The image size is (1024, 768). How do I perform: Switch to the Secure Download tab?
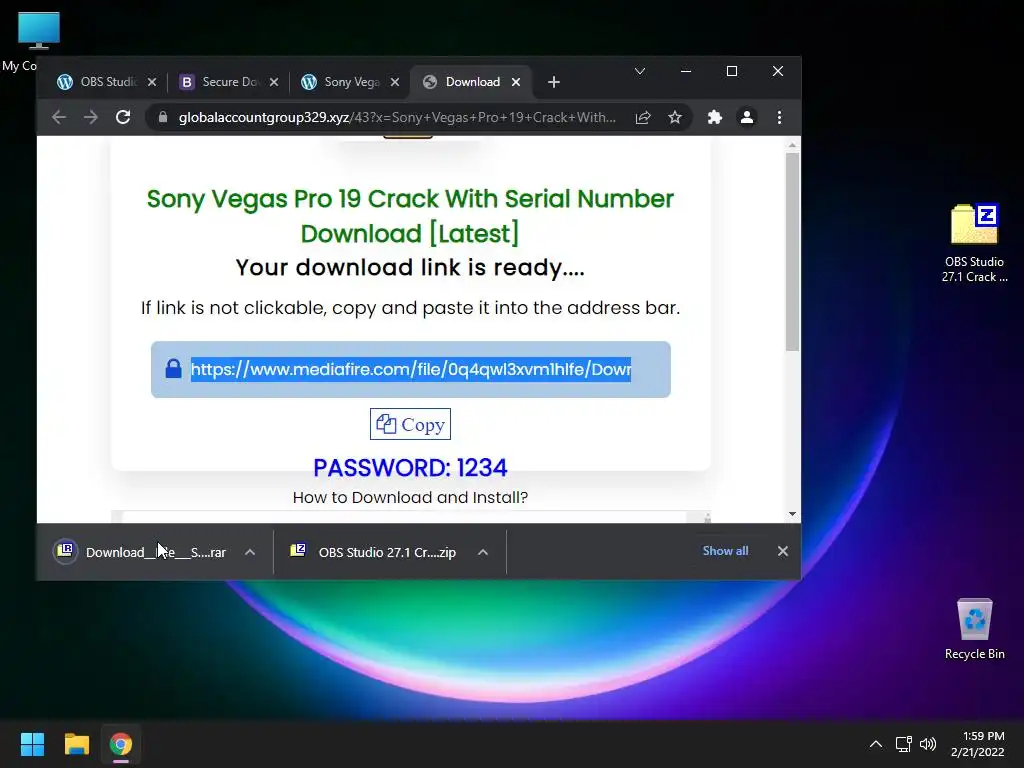click(x=231, y=82)
